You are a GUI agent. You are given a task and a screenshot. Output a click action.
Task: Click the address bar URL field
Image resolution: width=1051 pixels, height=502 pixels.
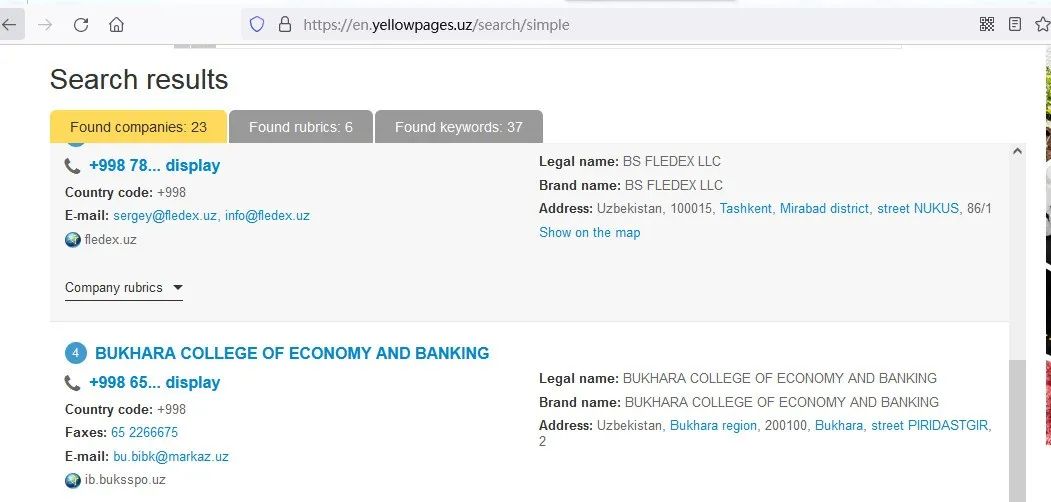coord(603,25)
